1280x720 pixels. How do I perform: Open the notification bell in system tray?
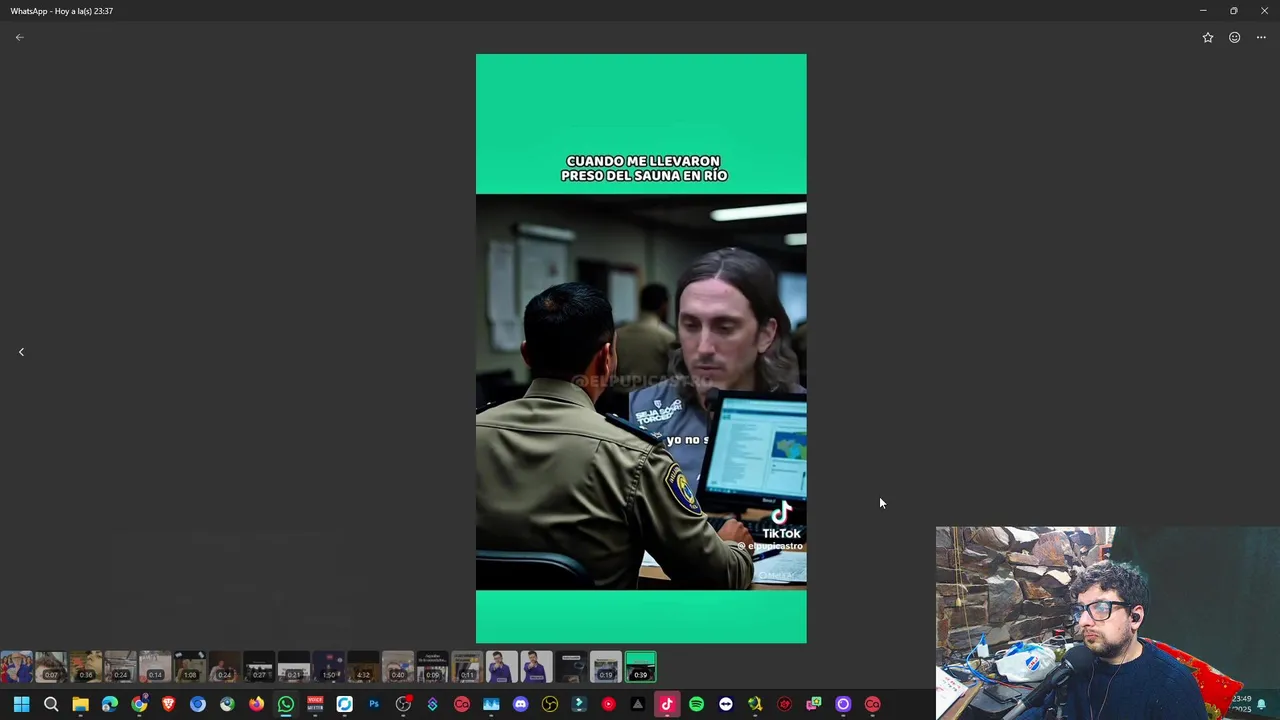[1261, 704]
